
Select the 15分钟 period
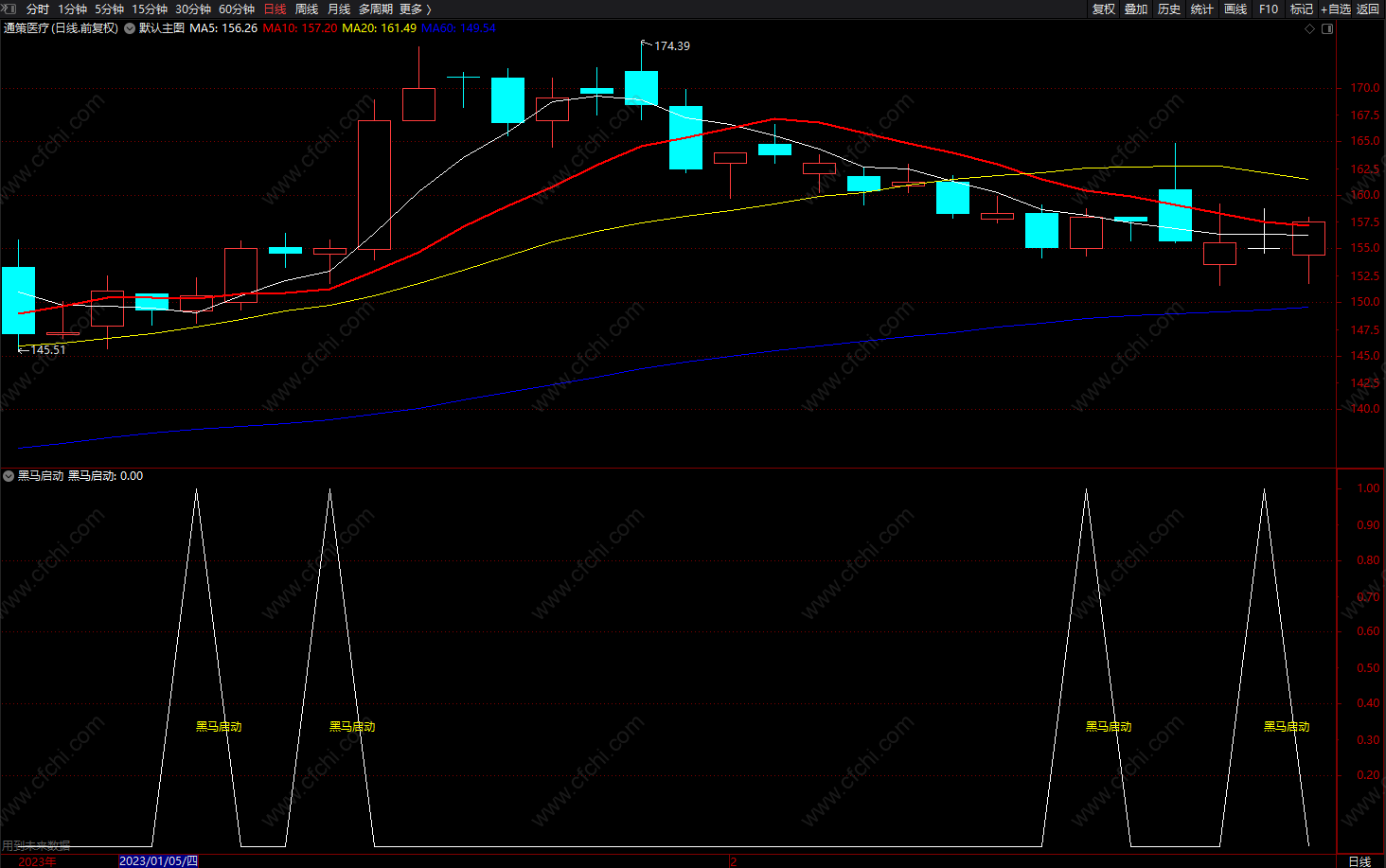pos(150,9)
